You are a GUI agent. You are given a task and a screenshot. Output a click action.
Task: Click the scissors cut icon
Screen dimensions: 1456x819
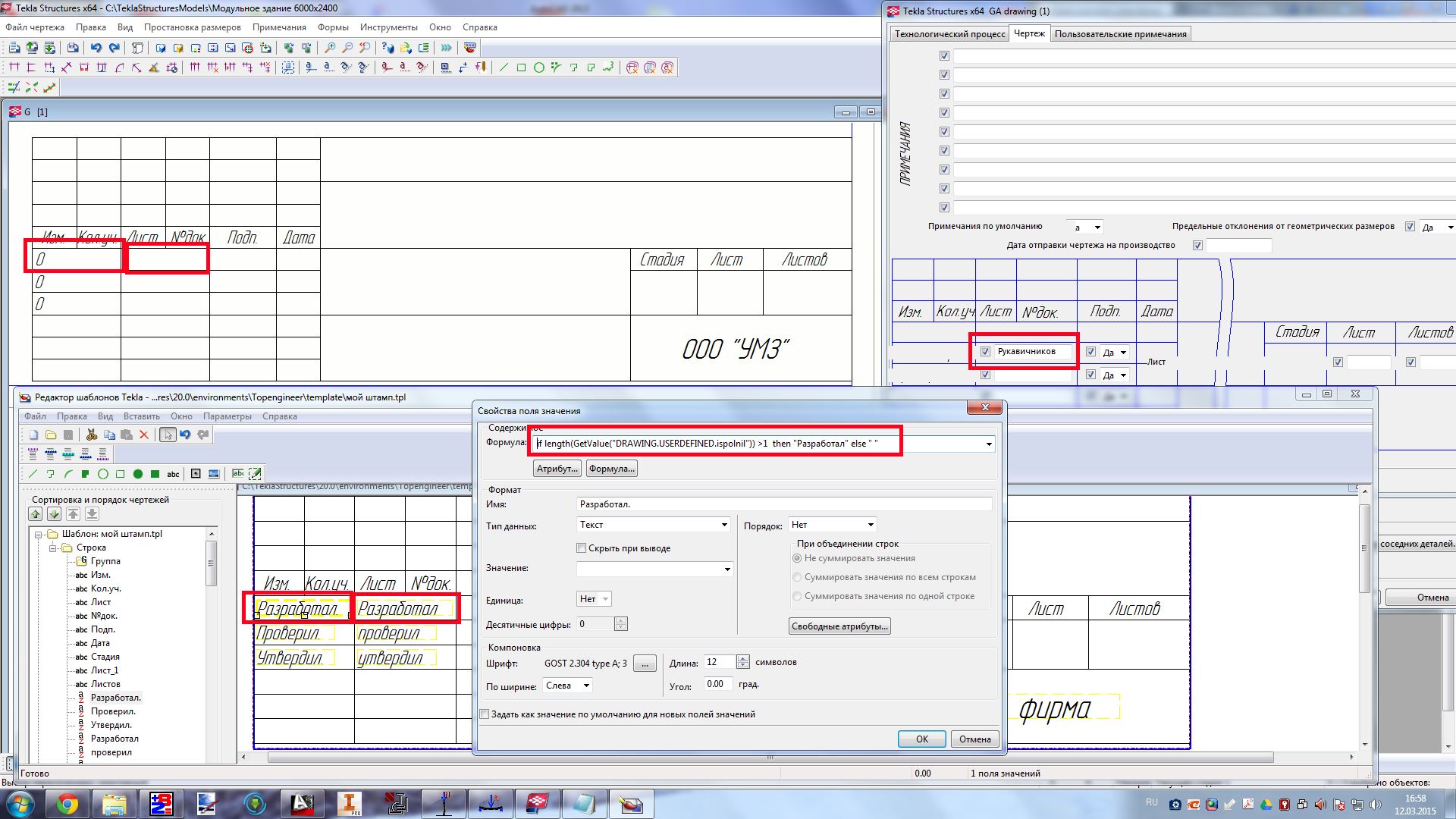click(92, 435)
